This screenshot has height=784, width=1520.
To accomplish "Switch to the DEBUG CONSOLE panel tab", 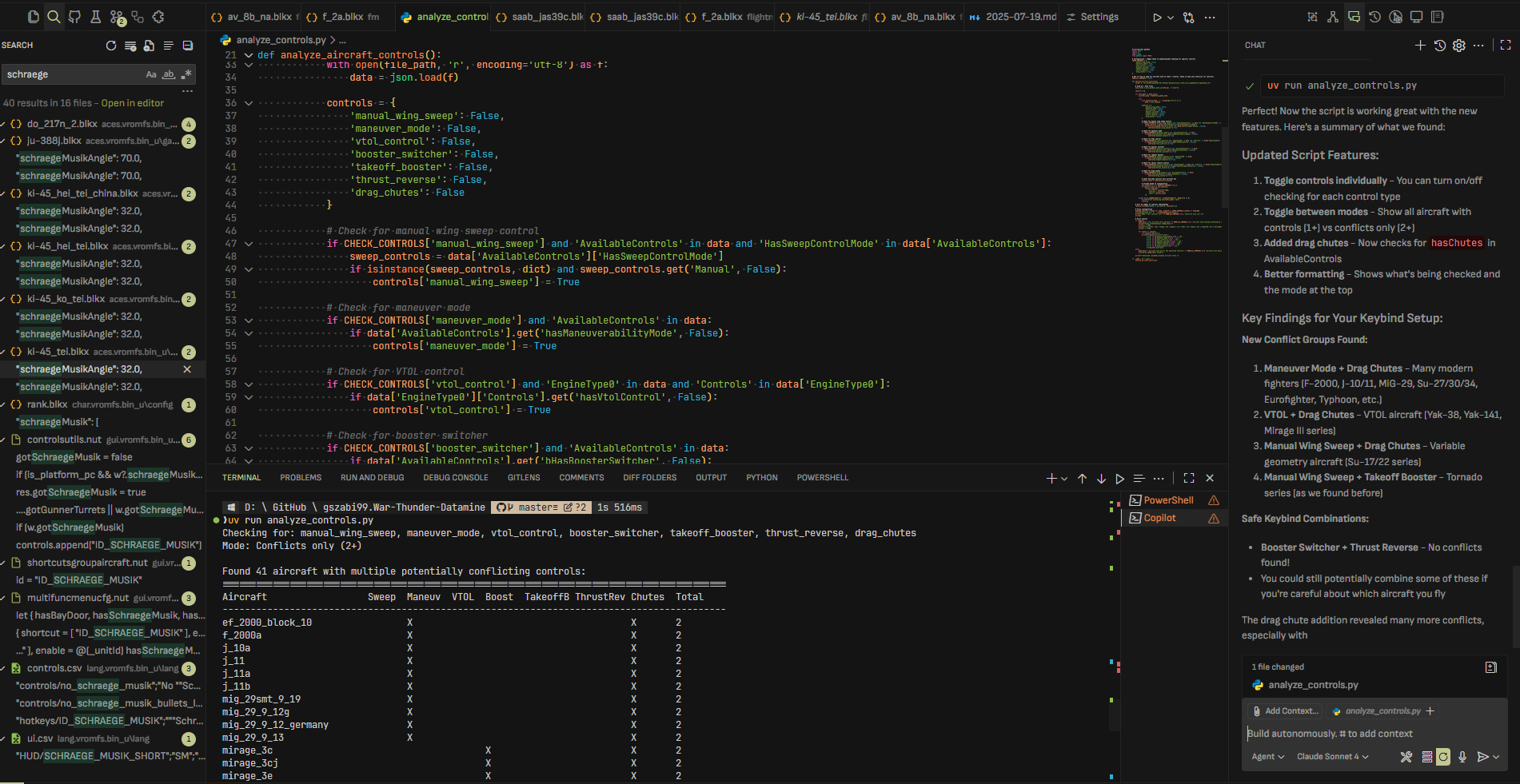I will (456, 478).
